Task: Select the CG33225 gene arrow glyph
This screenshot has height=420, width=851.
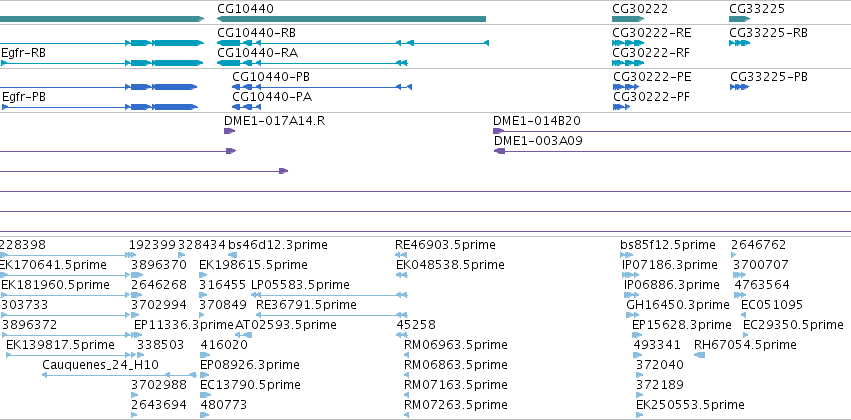Action: pyautogui.click(x=739, y=19)
